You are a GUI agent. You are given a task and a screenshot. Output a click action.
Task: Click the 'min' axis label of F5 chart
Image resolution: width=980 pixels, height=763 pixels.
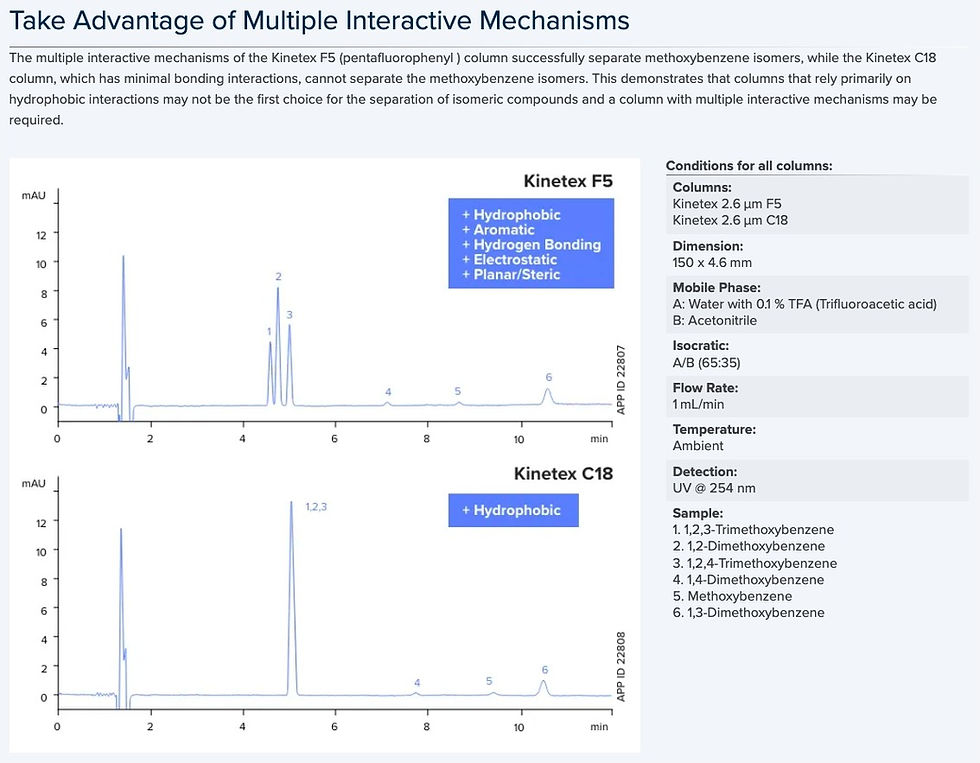599,439
